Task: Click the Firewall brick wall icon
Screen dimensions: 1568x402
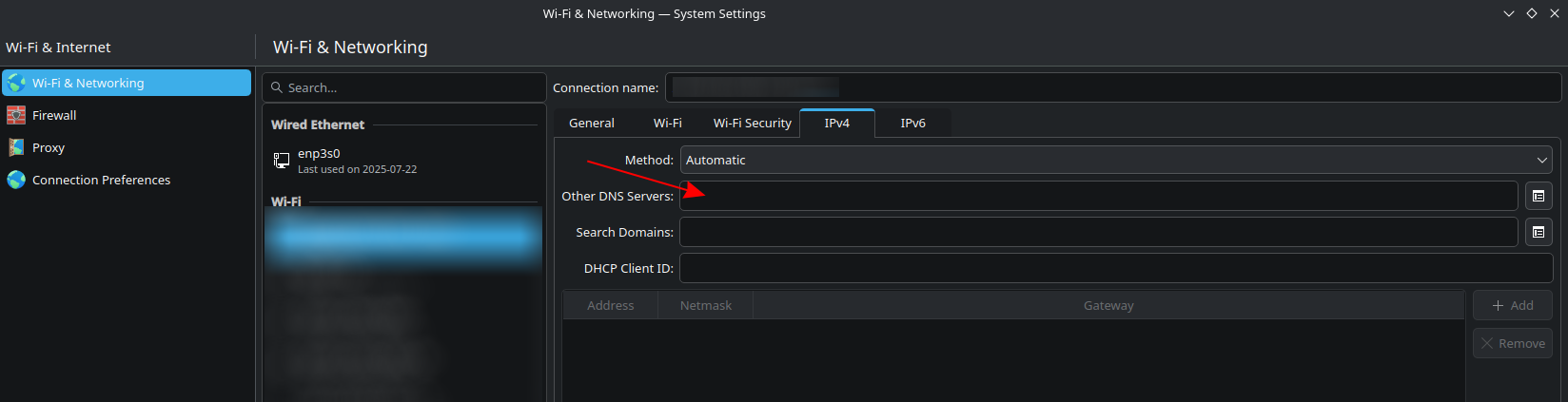Action: (x=16, y=115)
